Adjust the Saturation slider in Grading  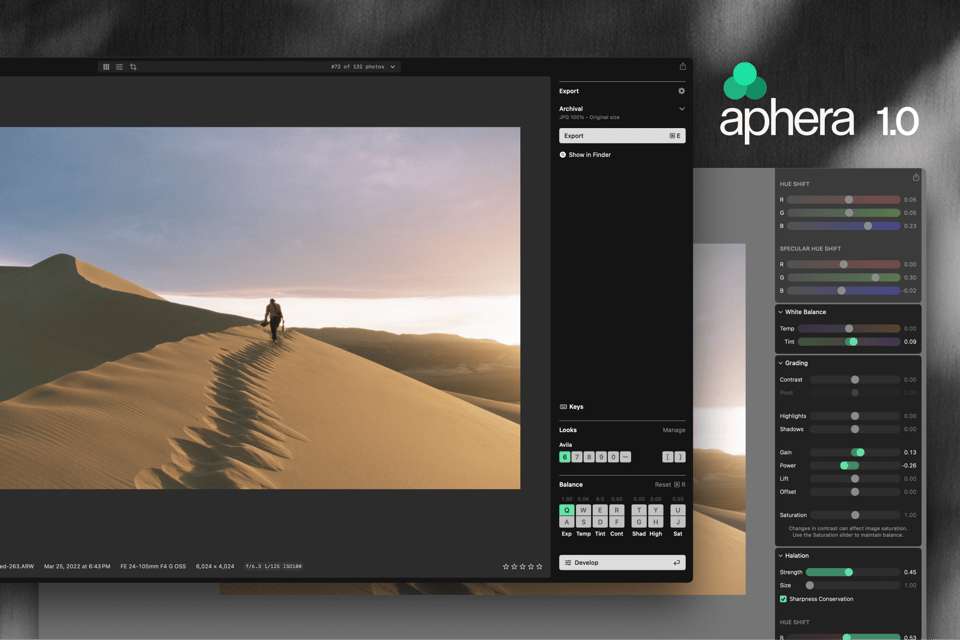855,515
